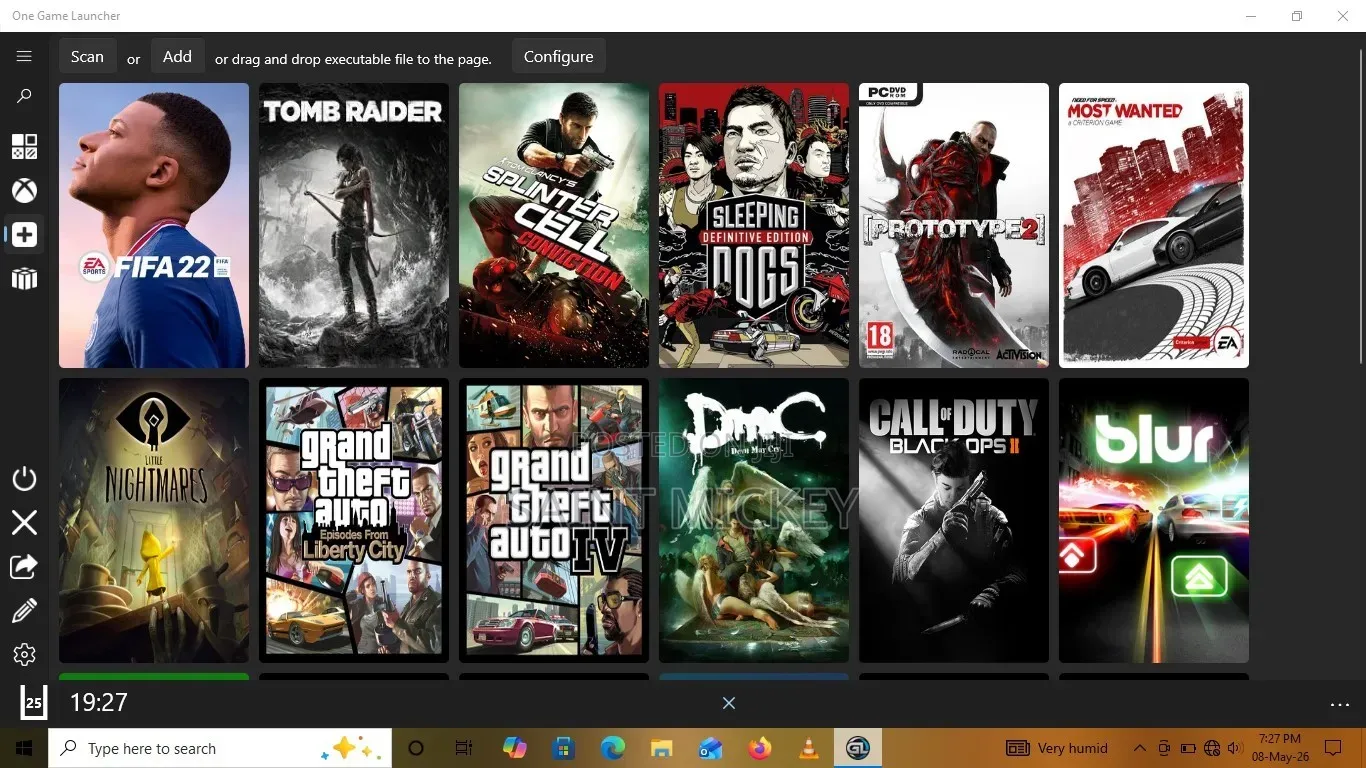Click the power icon in the sidebar

click(24, 479)
